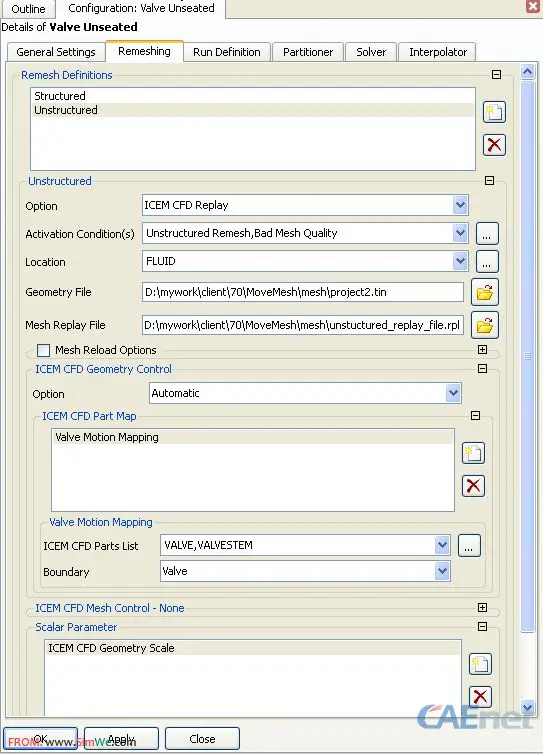Browse for the Geometry File

(x=485, y=292)
